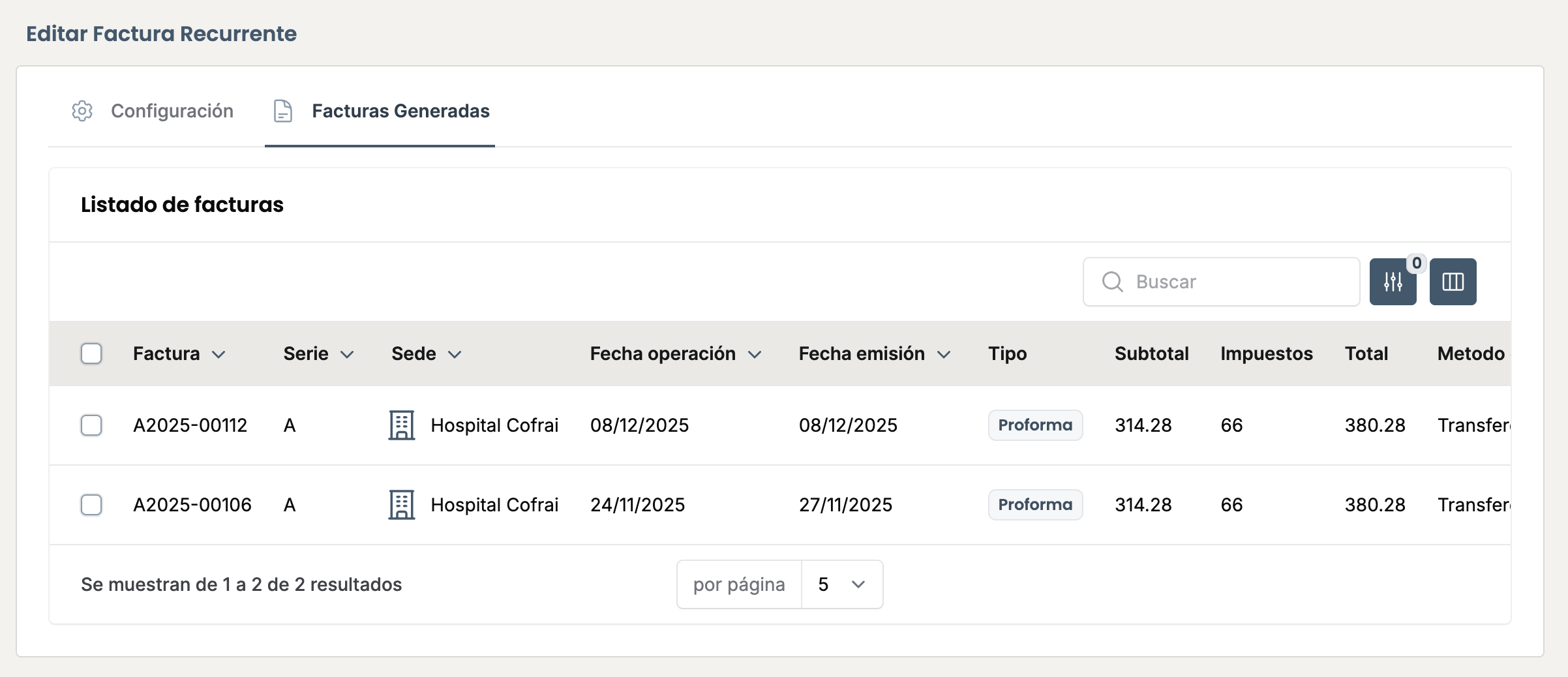Open the column visibility toggle icon

click(1453, 282)
